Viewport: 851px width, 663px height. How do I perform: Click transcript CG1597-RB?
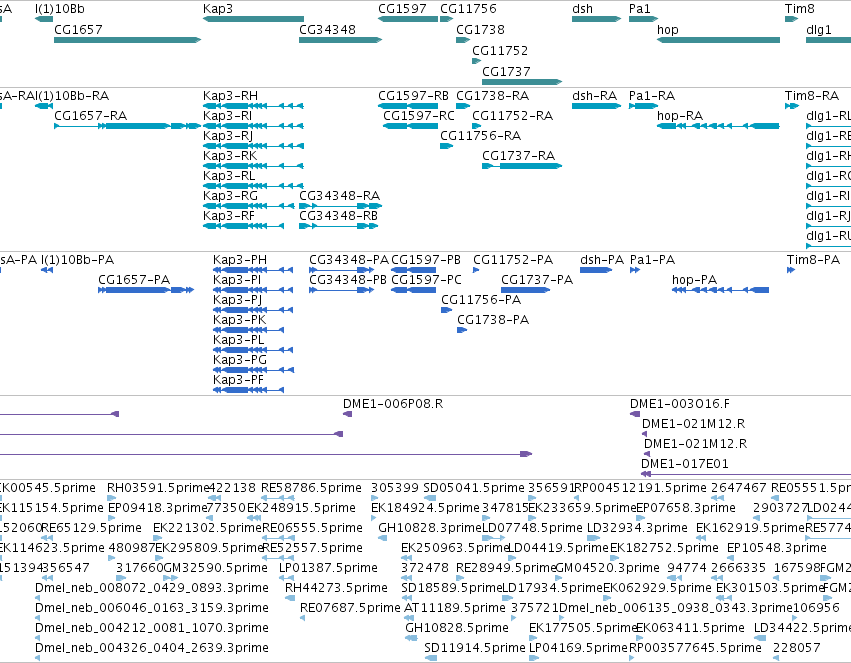click(414, 96)
